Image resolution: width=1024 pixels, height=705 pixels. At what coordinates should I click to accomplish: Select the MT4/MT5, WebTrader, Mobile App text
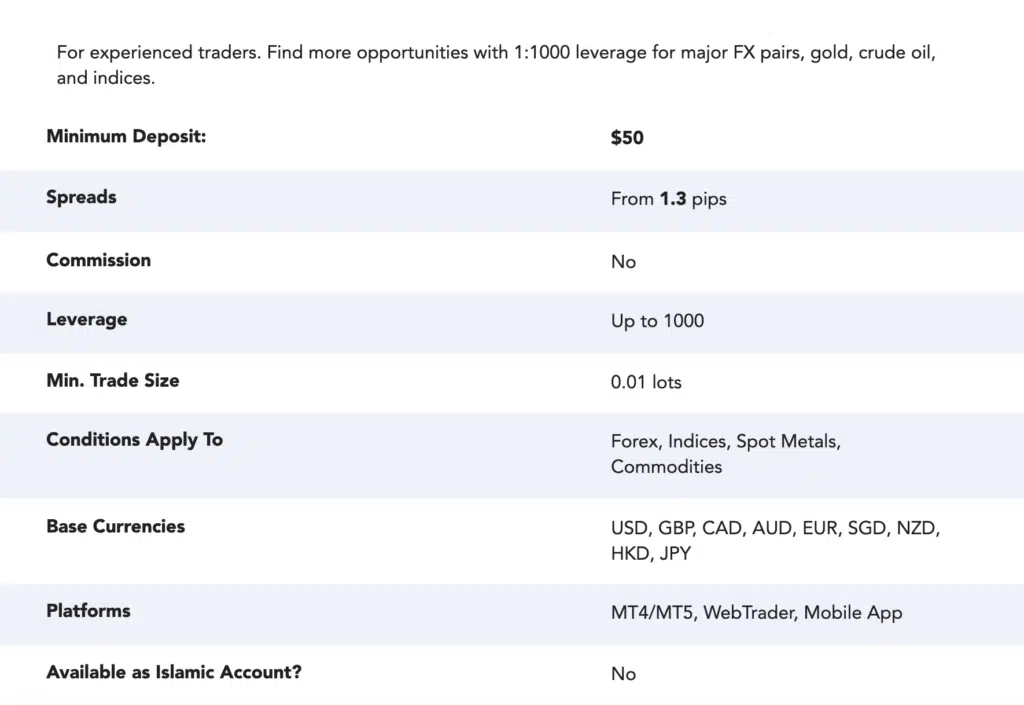[756, 612]
